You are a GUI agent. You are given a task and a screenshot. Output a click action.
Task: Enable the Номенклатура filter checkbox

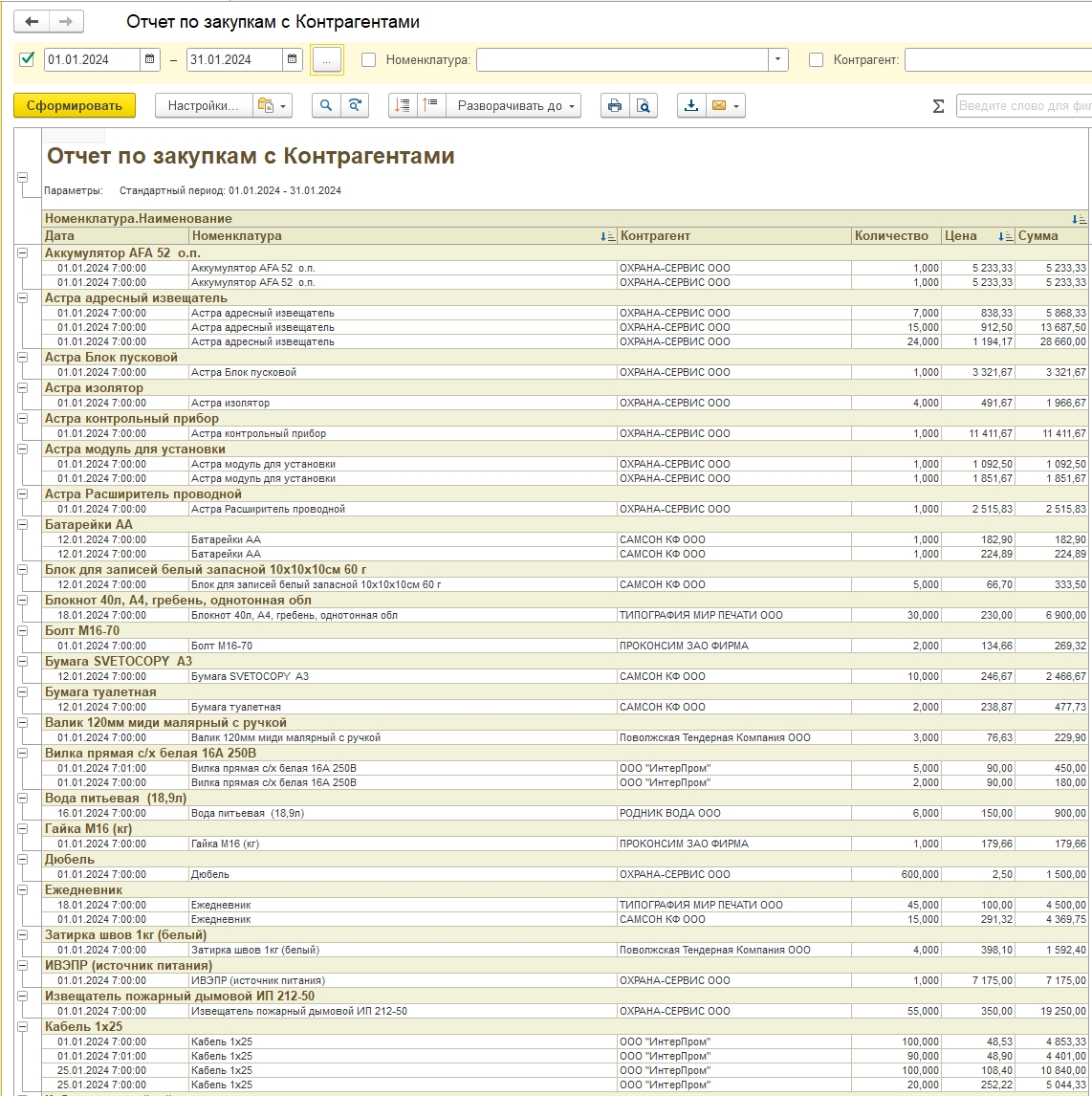pyautogui.click(x=369, y=60)
